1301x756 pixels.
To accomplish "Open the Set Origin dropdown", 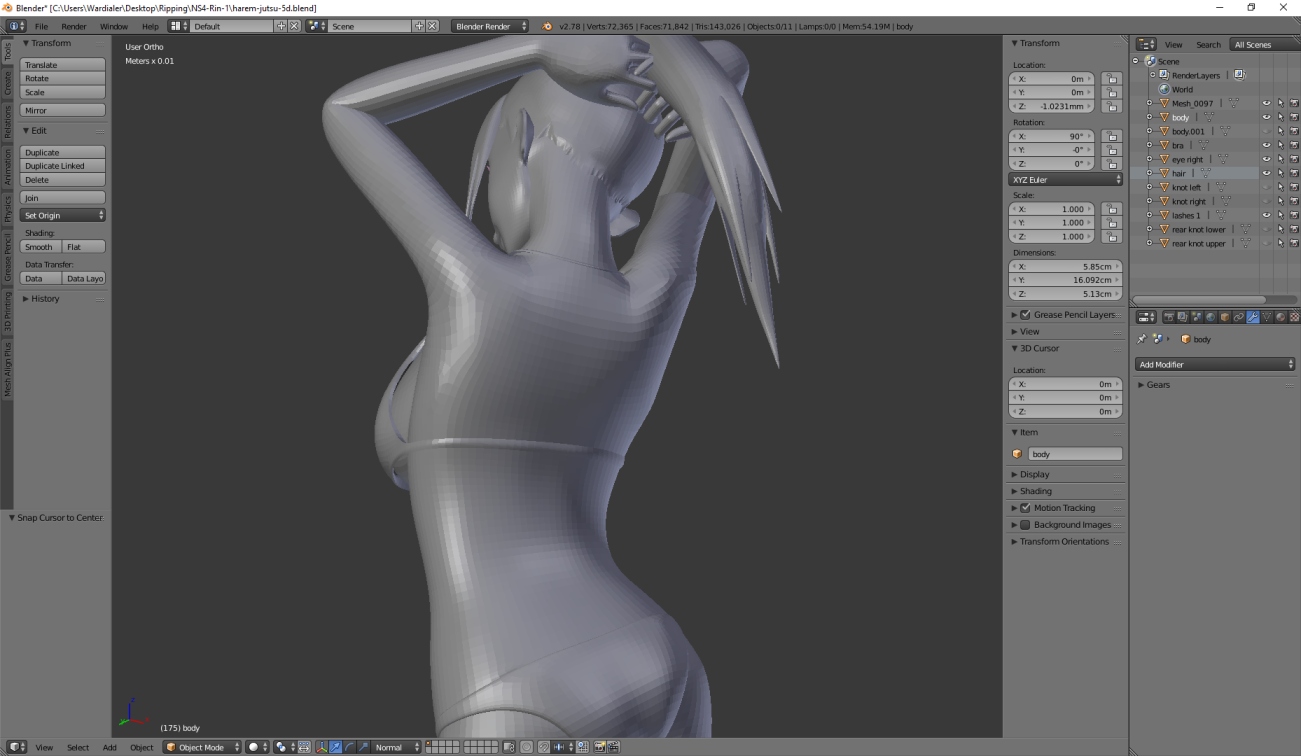I will tap(62, 215).
